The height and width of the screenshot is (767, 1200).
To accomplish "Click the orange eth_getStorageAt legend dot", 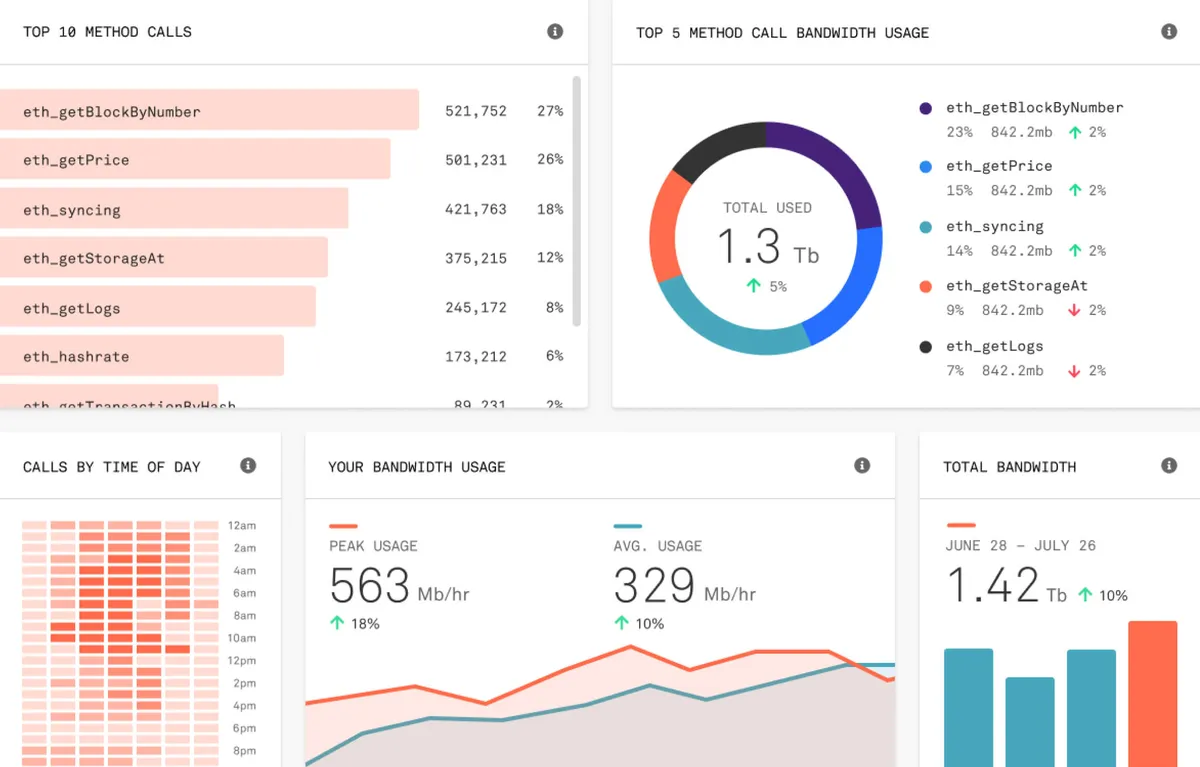I will (x=926, y=286).
